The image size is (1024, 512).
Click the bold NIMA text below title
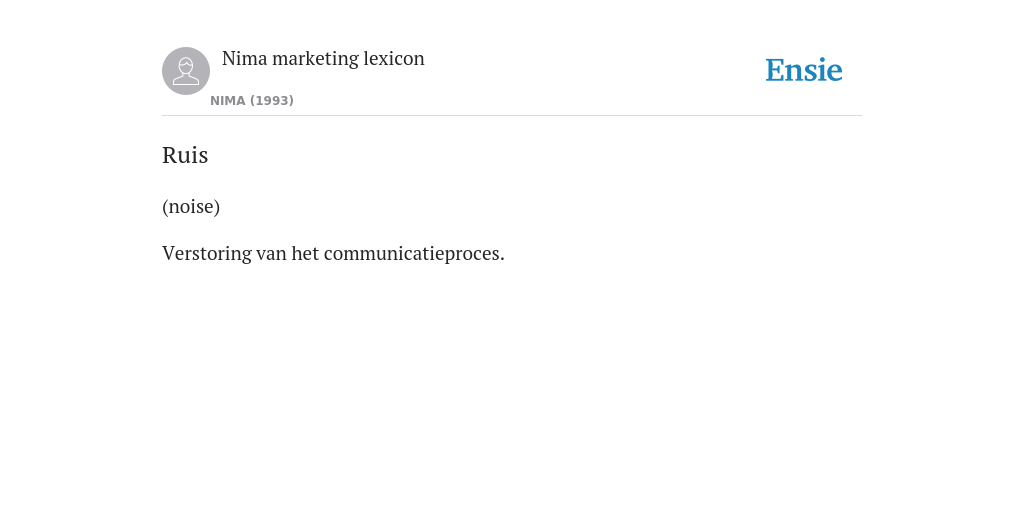[228, 101]
